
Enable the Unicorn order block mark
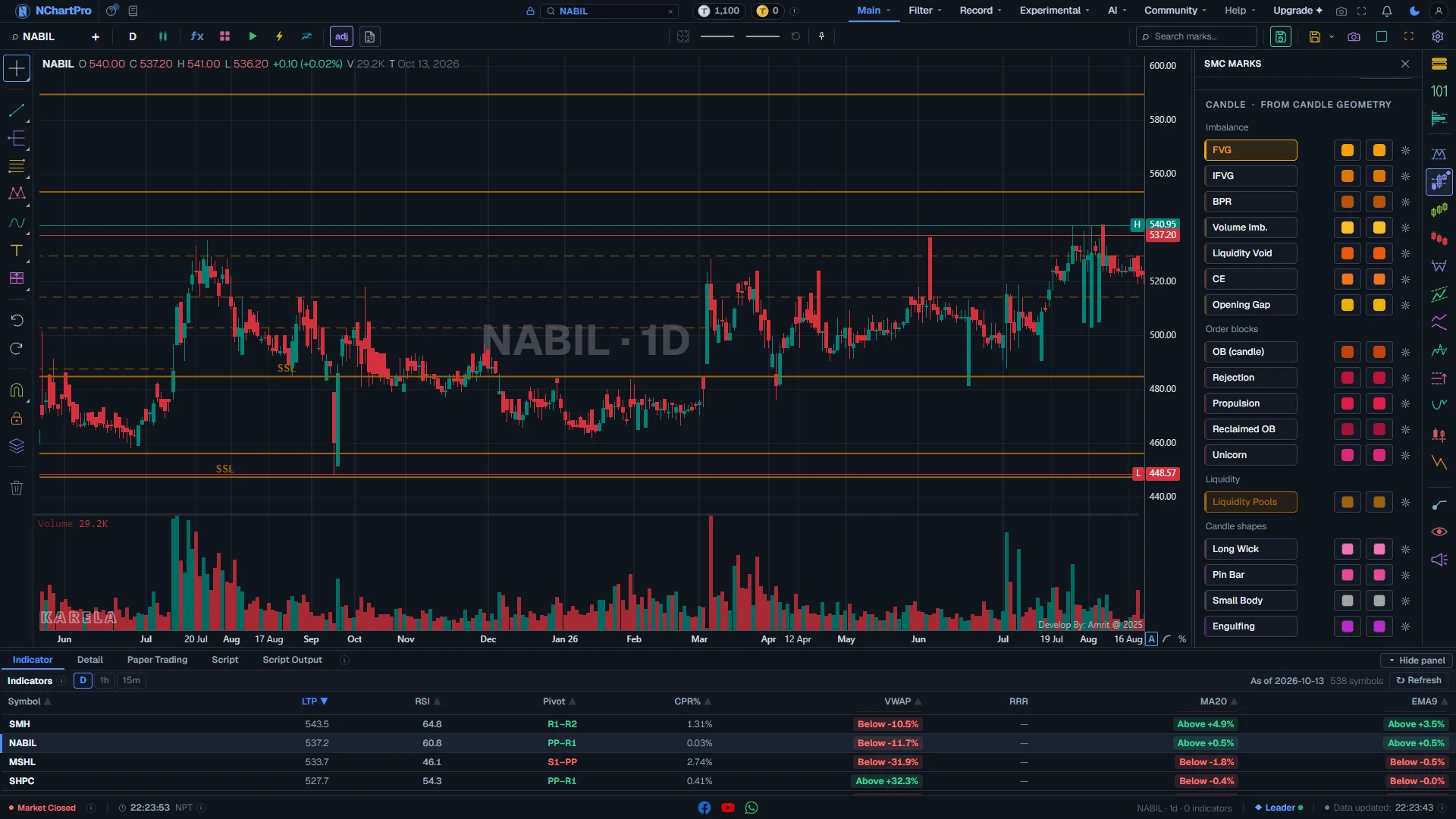[1250, 455]
